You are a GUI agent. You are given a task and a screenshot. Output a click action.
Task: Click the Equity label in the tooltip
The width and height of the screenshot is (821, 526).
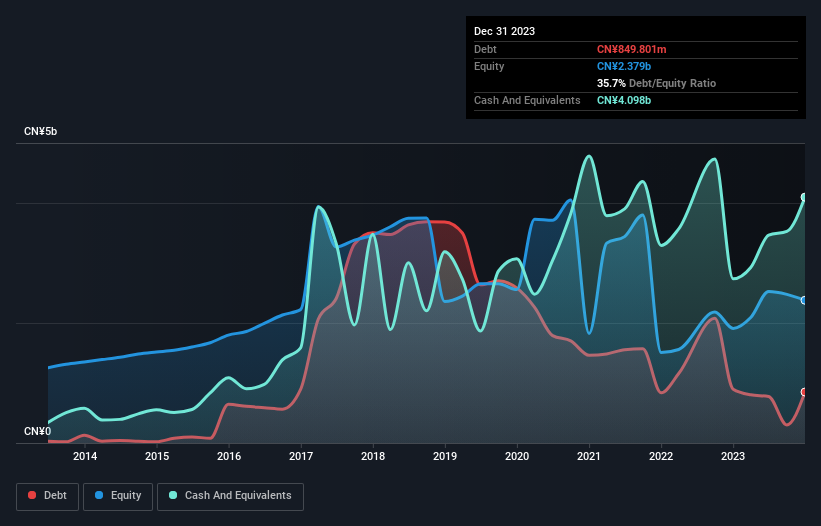(489, 66)
